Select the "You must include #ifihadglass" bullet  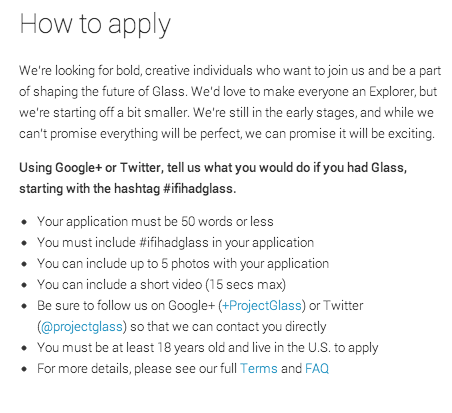pos(176,243)
